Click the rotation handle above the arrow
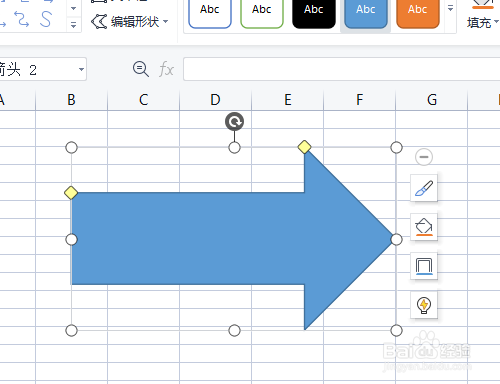This screenshot has width=500, height=384. tap(234, 121)
